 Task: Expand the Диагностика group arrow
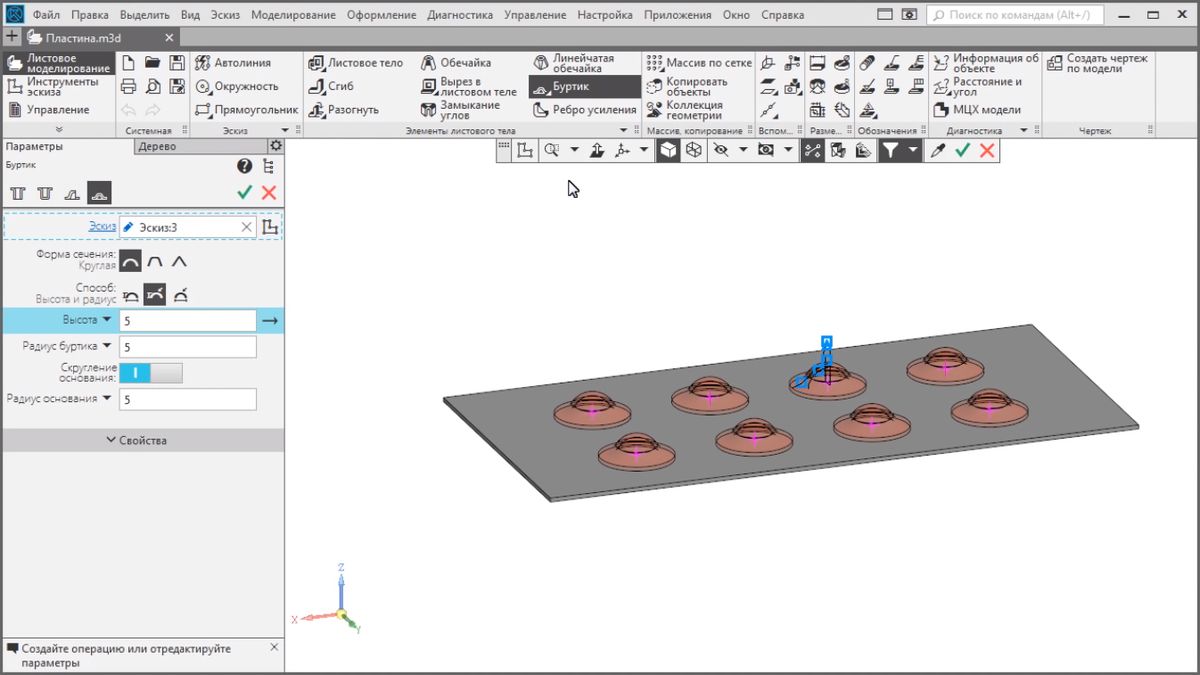(x=1023, y=131)
